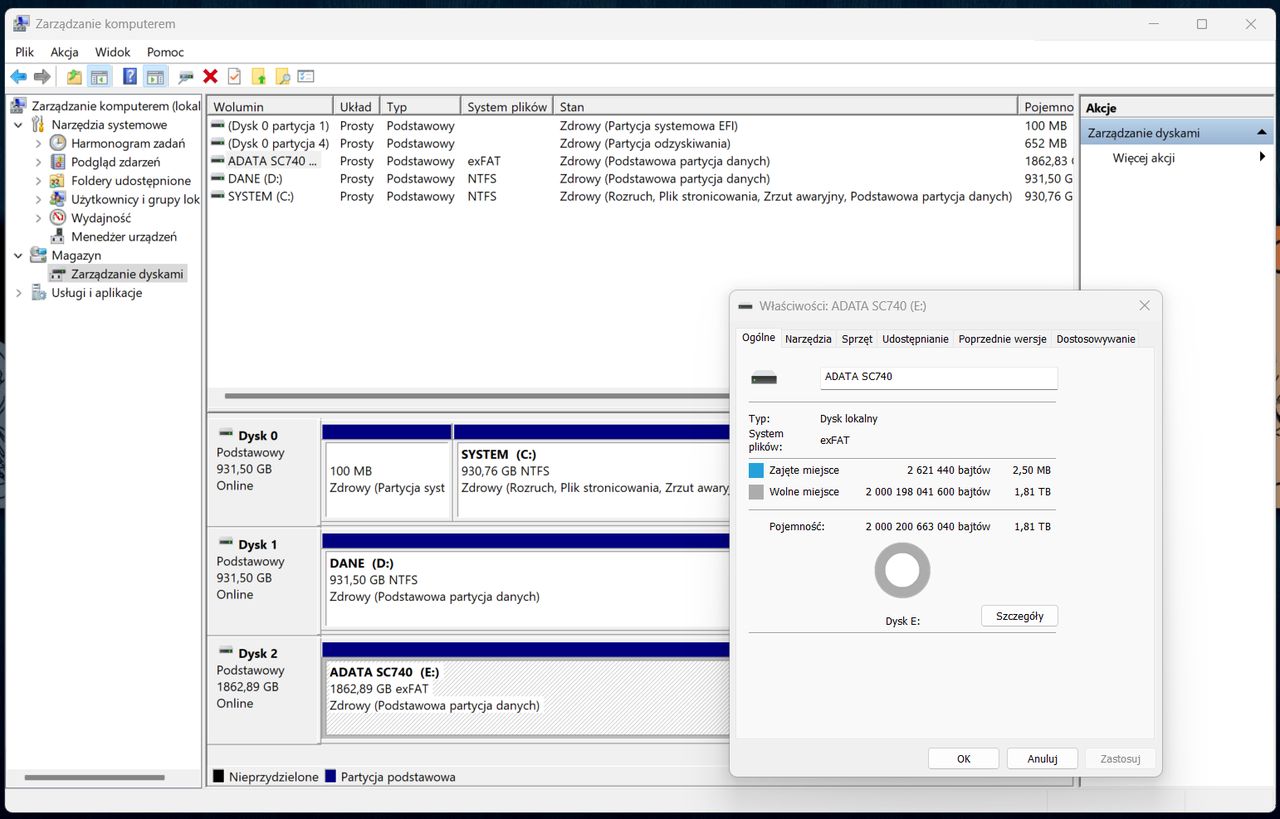Click the Szczegóły button

(1019, 616)
